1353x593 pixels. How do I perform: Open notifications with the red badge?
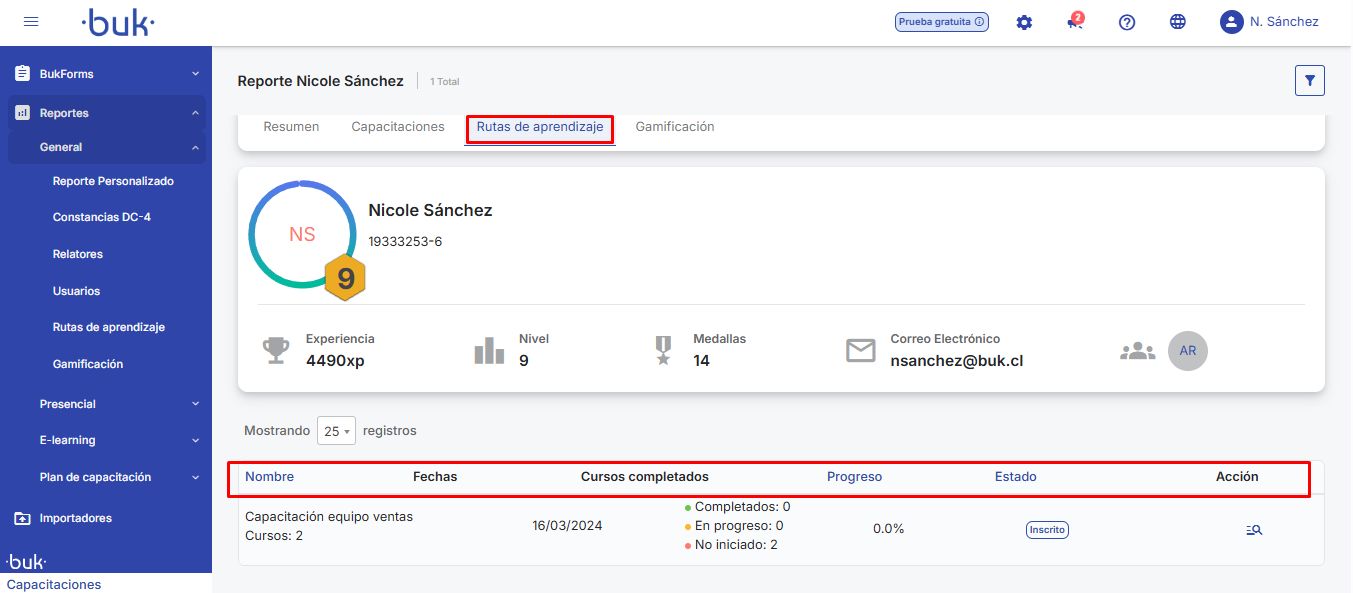1075,22
